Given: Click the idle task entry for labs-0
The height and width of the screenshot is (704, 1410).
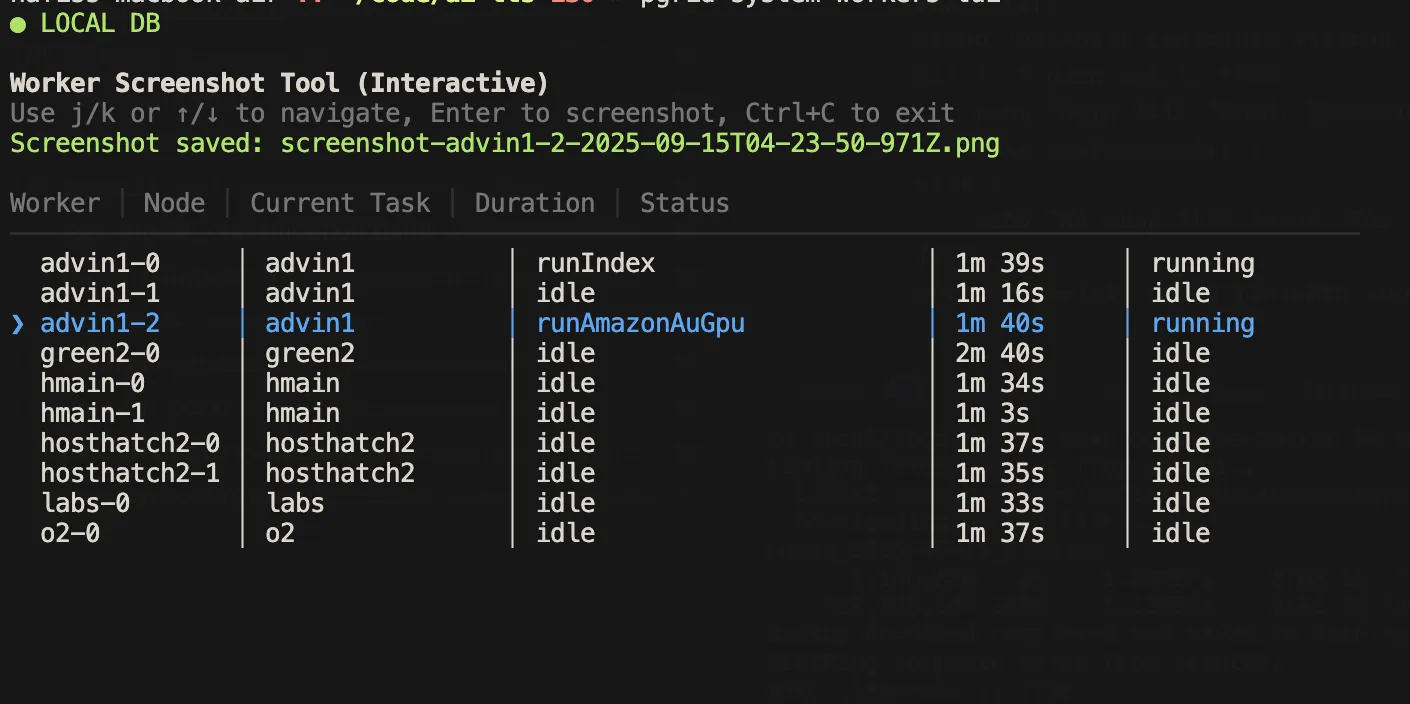Looking at the screenshot, I should pyautogui.click(x=565, y=502).
